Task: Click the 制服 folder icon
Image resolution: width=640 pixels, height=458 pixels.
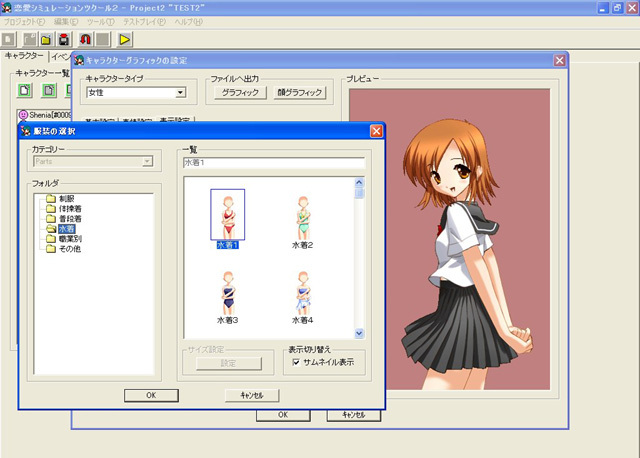Action: [51, 199]
